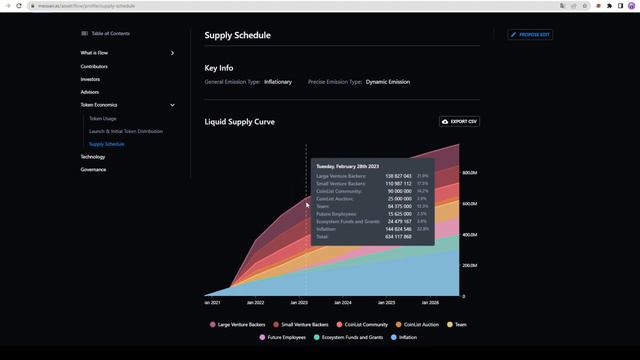Viewport: 640px width, 360px height.
Task: Toggle CoinList Community series in legend
Action: (x=362, y=324)
